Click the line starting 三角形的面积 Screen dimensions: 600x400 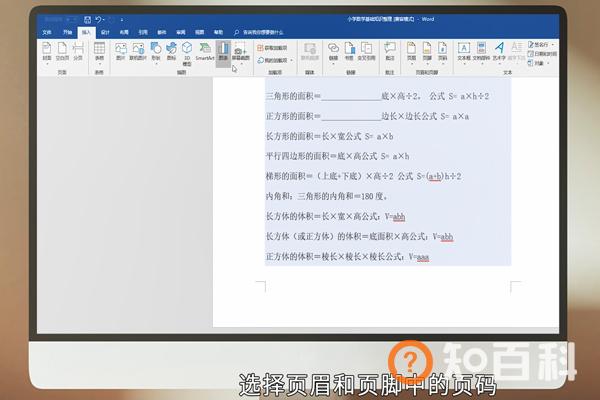point(377,96)
